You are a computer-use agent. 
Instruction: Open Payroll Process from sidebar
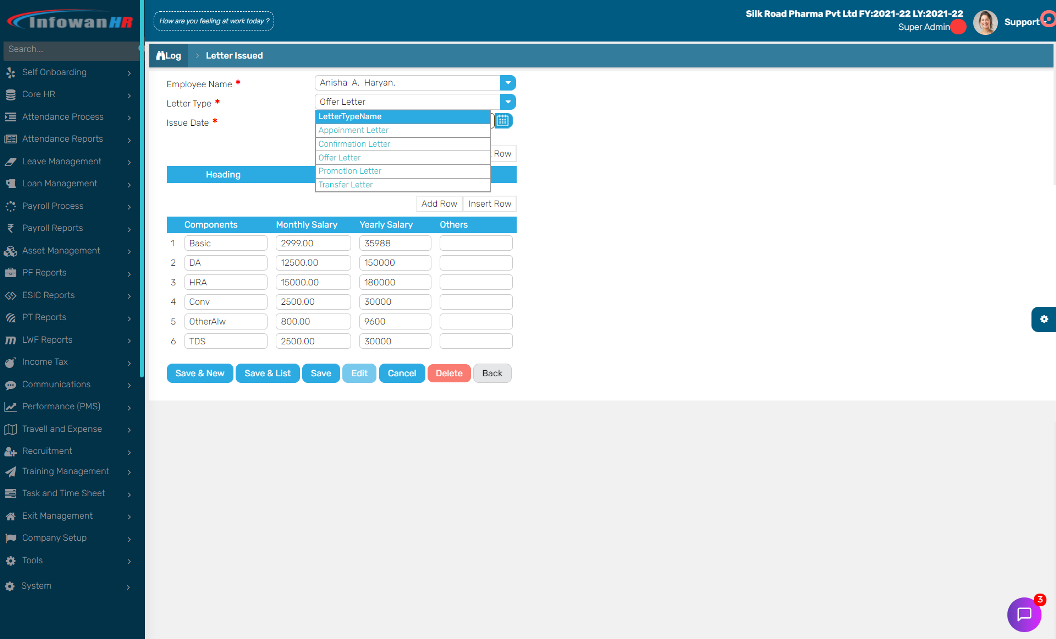tap(53, 206)
